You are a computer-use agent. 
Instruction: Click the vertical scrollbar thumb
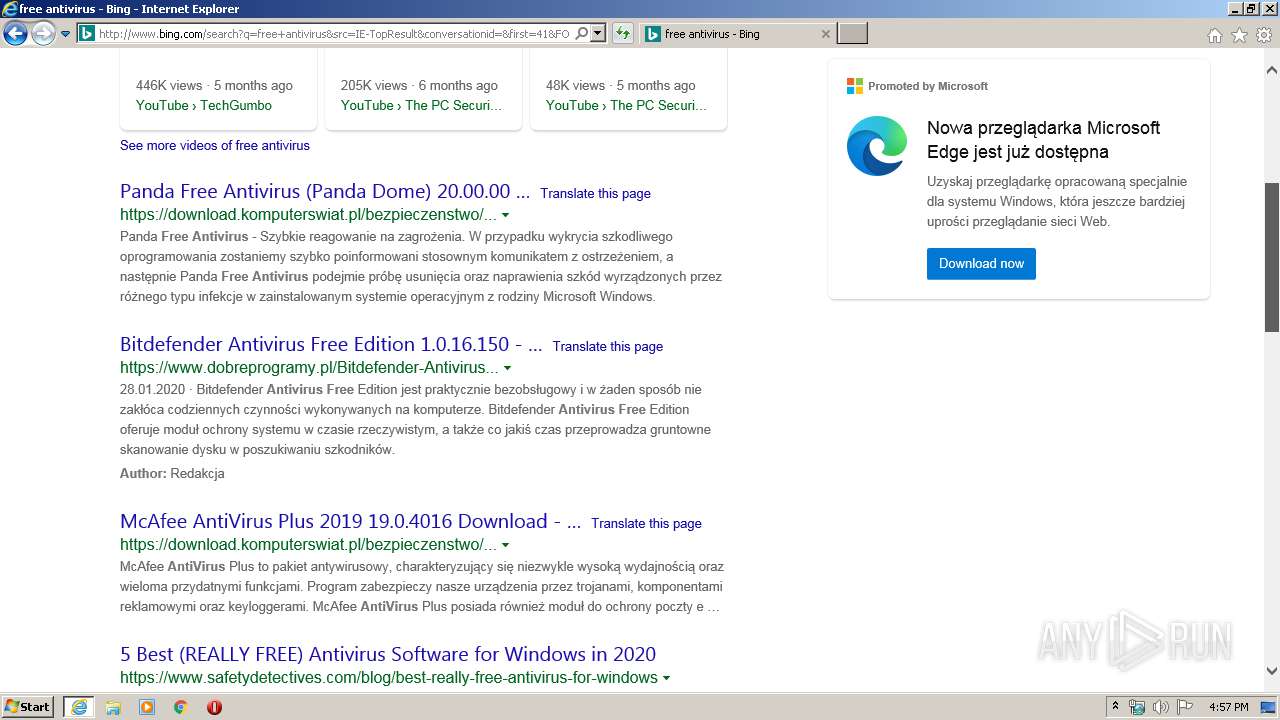tap(1272, 257)
